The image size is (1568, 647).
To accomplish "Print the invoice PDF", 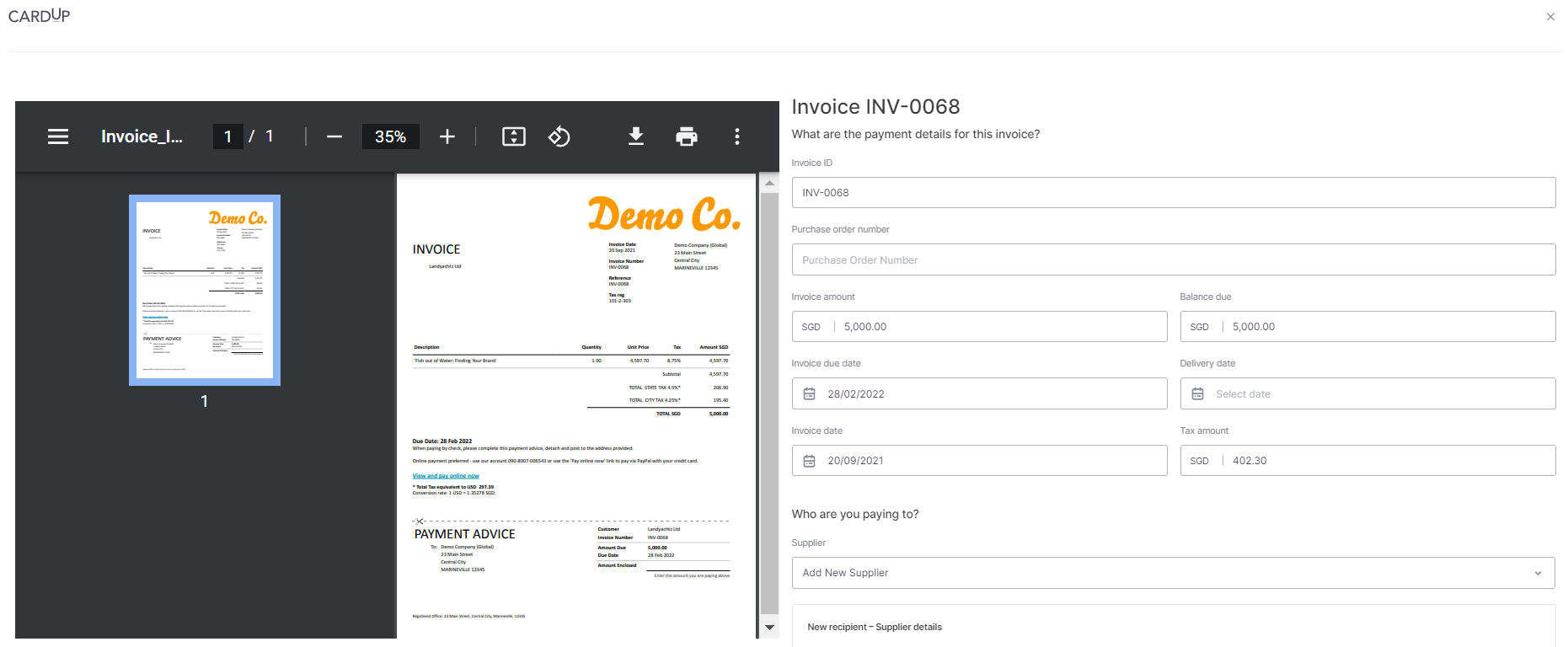I will click(687, 136).
